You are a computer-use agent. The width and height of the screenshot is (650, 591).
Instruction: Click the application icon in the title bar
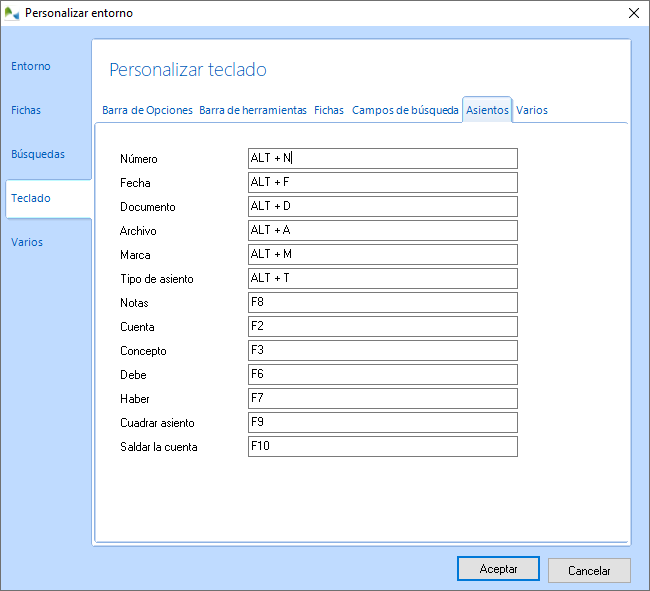[x=12, y=13]
